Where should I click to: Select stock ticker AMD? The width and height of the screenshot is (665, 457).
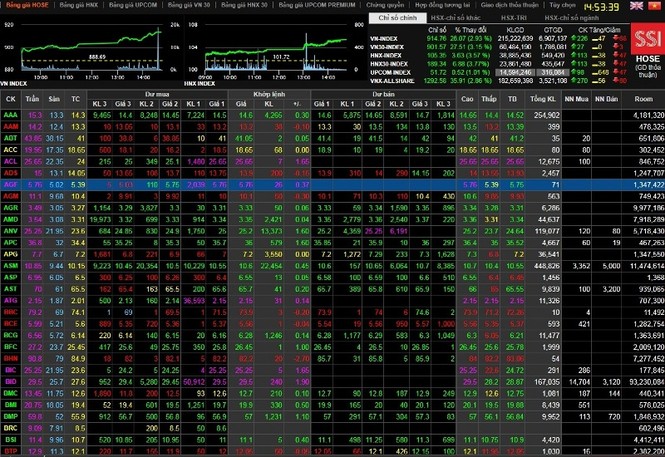pos(11,220)
